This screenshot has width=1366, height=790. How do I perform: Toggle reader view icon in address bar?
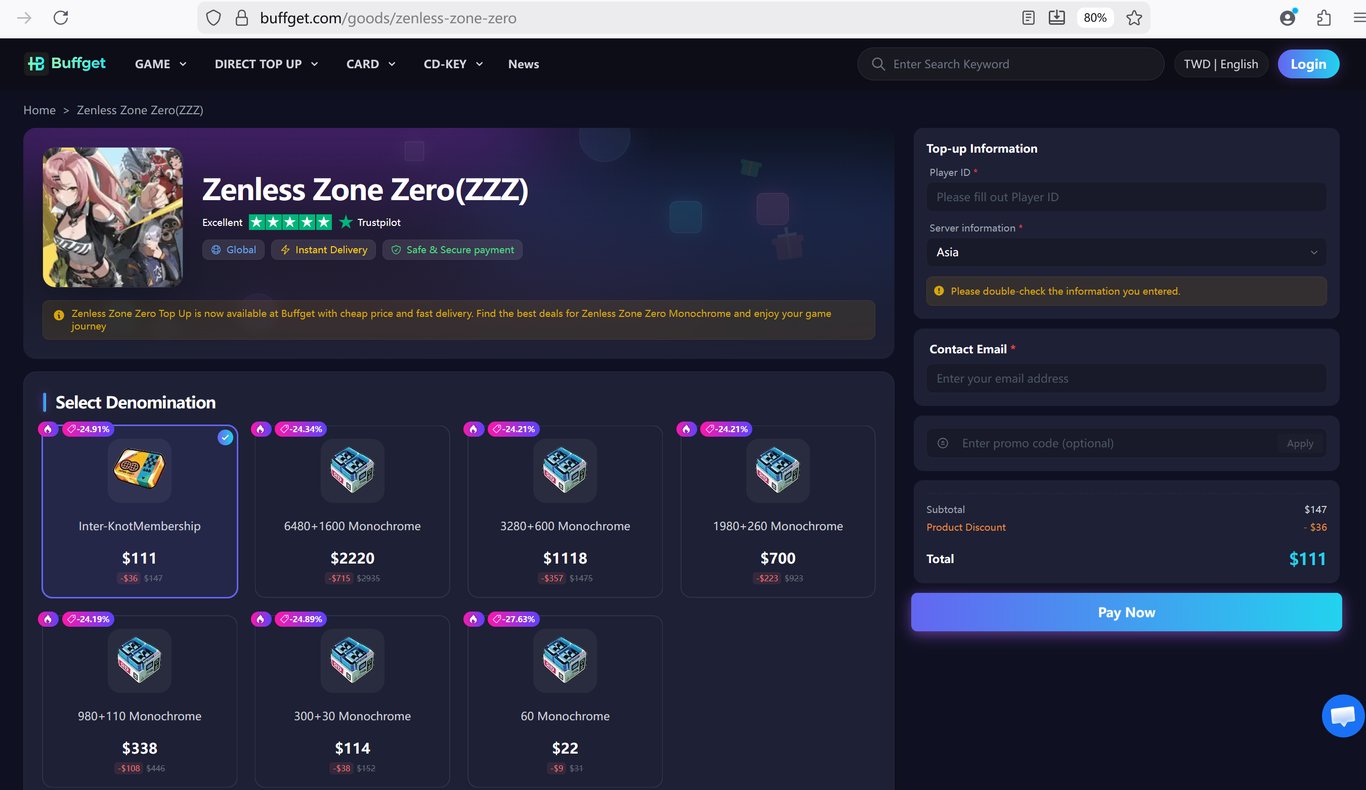click(1029, 18)
